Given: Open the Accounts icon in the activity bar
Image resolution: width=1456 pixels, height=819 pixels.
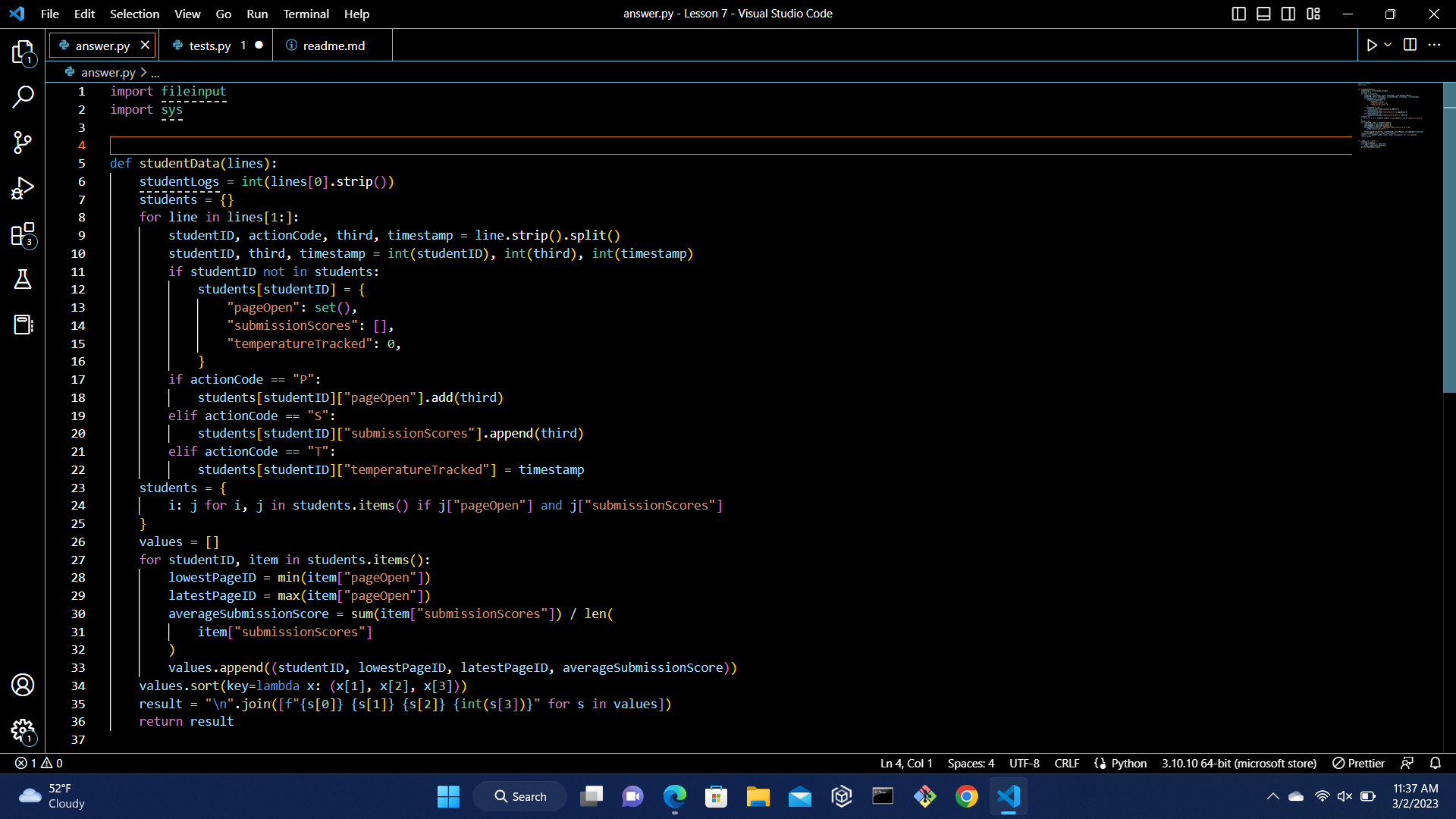Looking at the screenshot, I should (23, 685).
